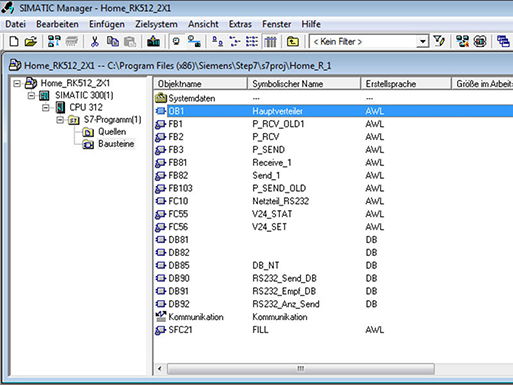
Task: Click the Paste toolbar icon
Action: tap(130, 42)
